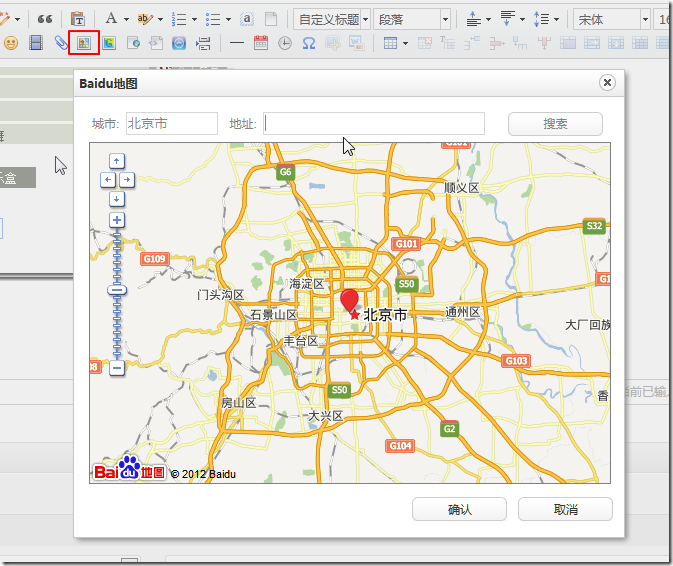673x566 pixels.
Task: Click 通州区 label on the map
Action: coord(462,312)
